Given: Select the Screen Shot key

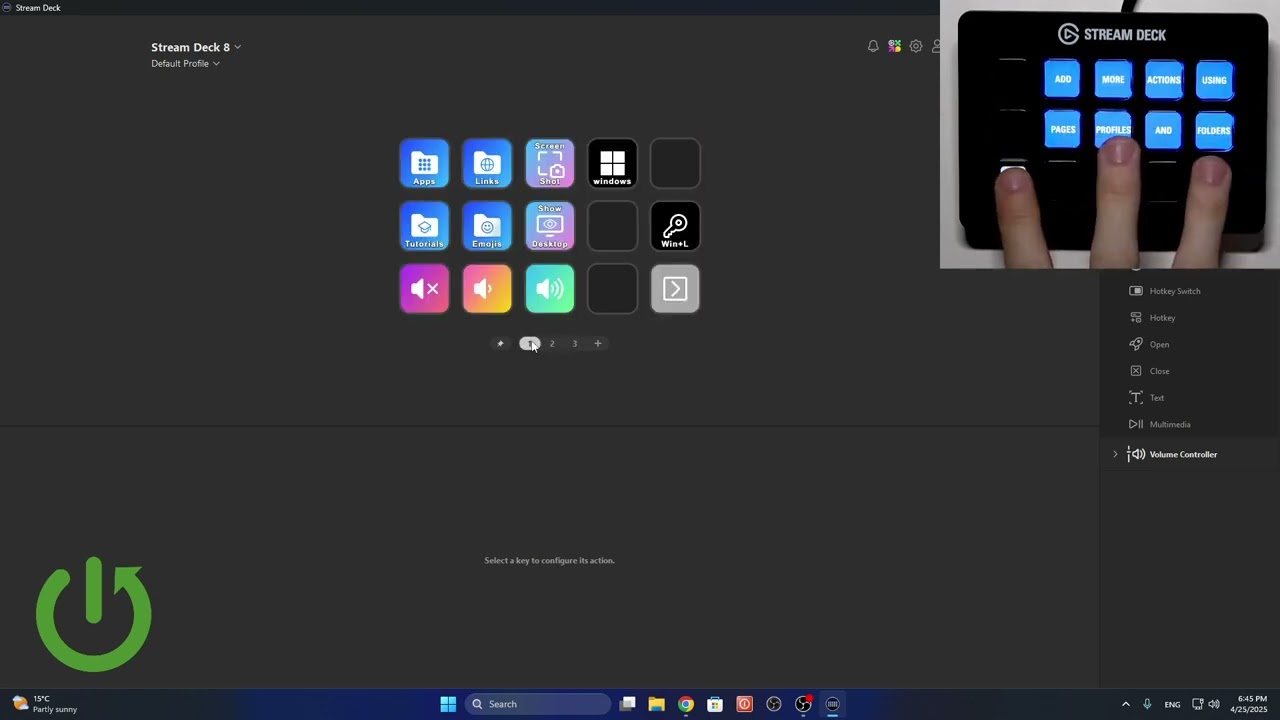Looking at the screenshot, I should click(x=550, y=164).
